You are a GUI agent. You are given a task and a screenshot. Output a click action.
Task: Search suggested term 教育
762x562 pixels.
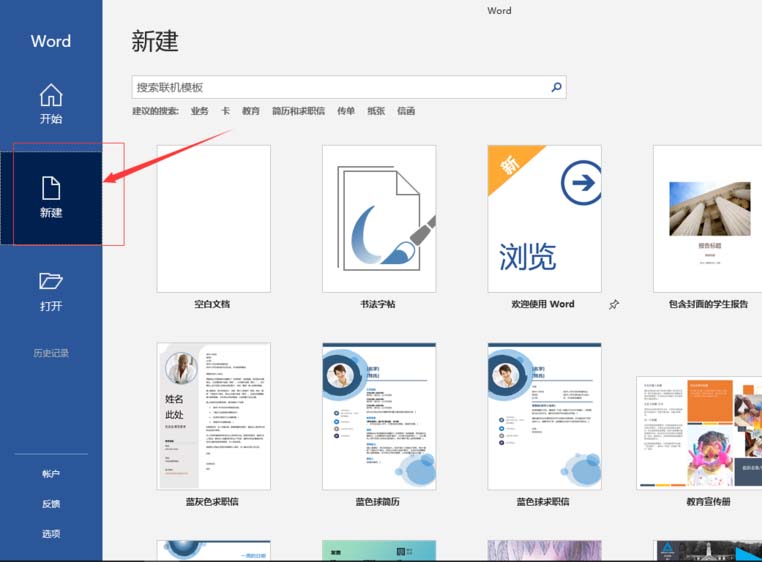pos(251,111)
